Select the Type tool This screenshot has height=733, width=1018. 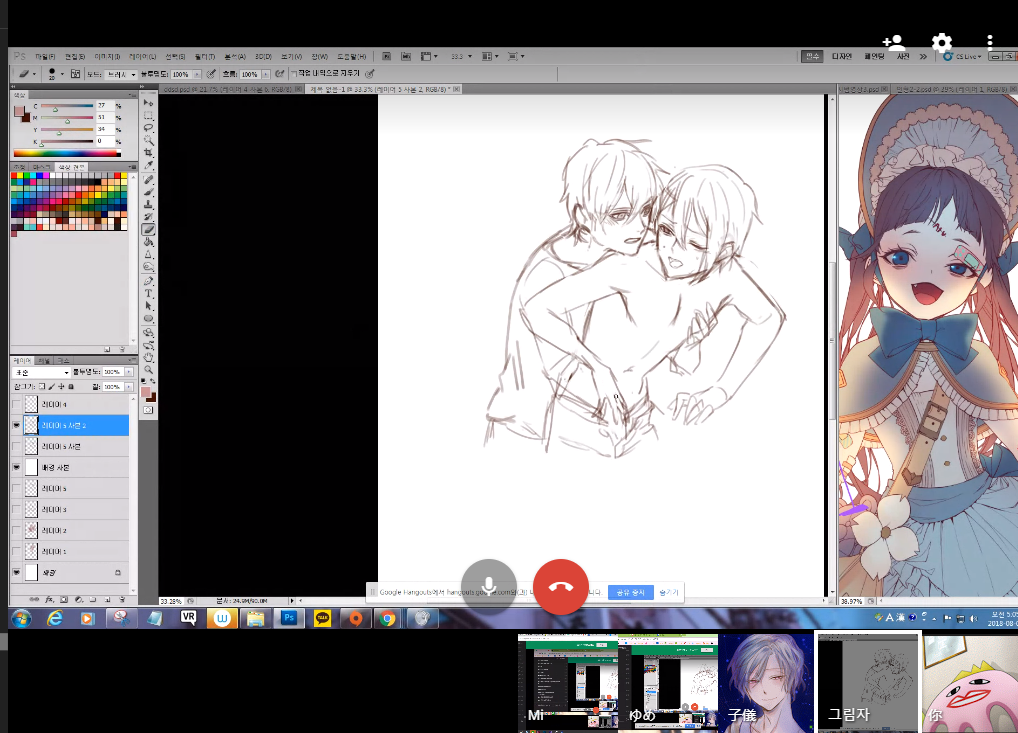tap(149, 293)
